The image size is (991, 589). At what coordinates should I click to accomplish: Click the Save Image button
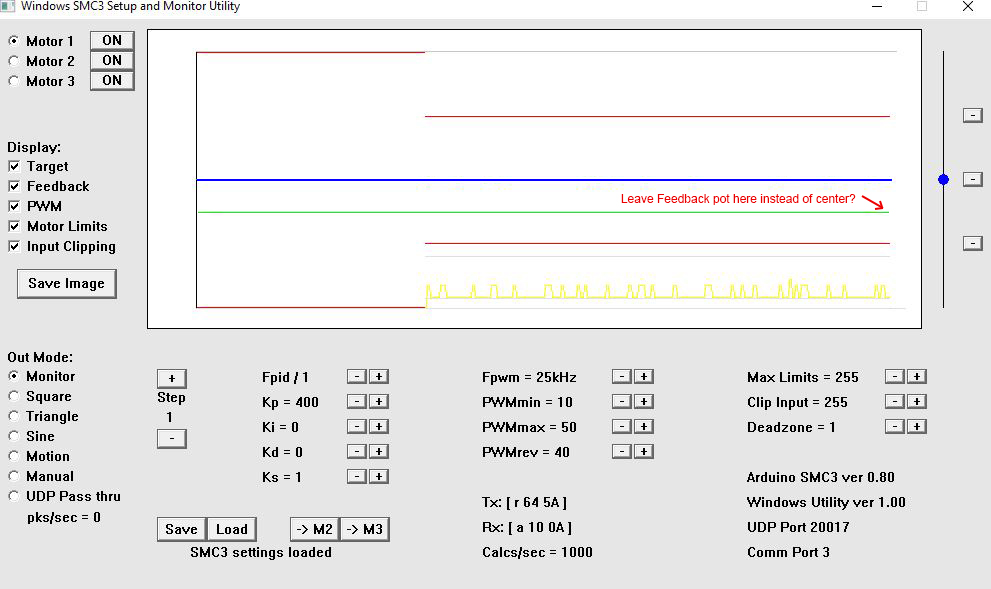tap(66, 284)
